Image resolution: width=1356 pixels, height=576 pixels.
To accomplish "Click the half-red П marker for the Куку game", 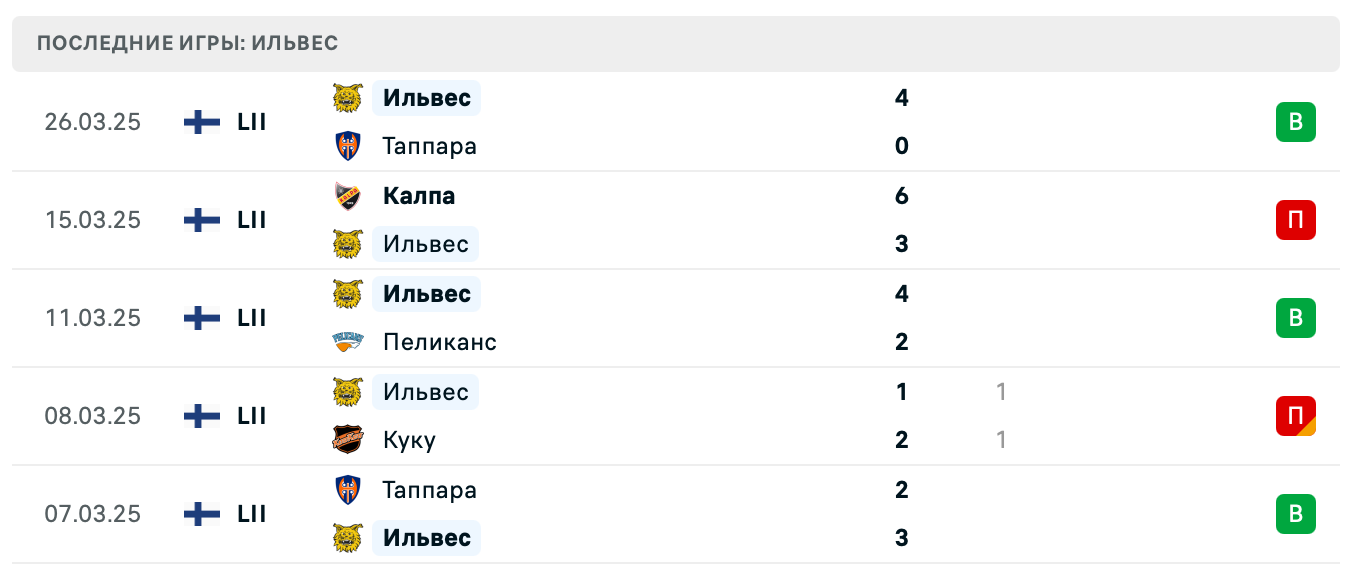I will 1297,416.
